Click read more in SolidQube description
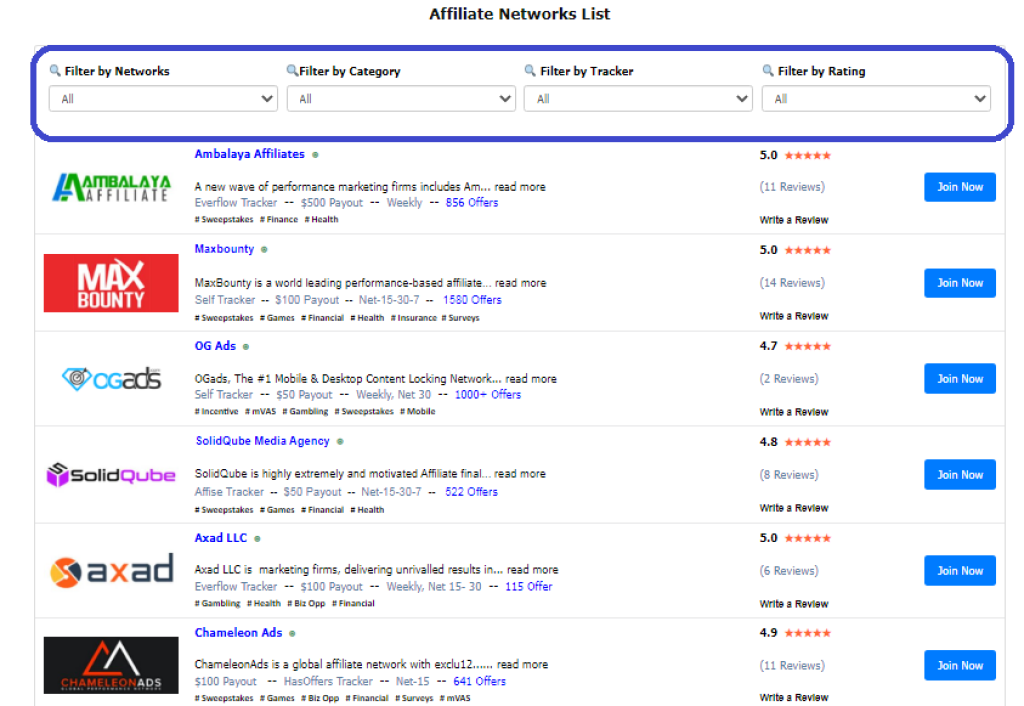The image size is (1024, 706). point(520,473)
